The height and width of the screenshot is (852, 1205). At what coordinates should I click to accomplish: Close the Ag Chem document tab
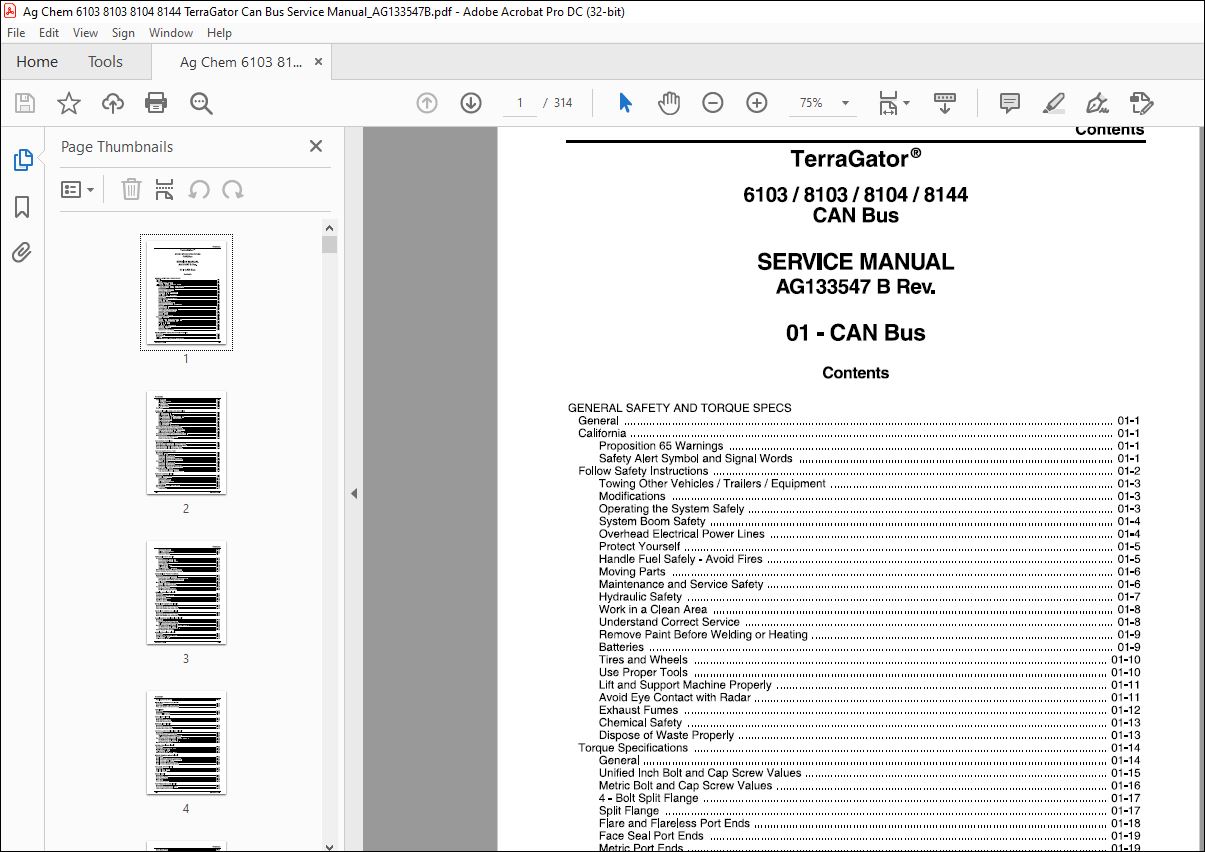point(318,62)
